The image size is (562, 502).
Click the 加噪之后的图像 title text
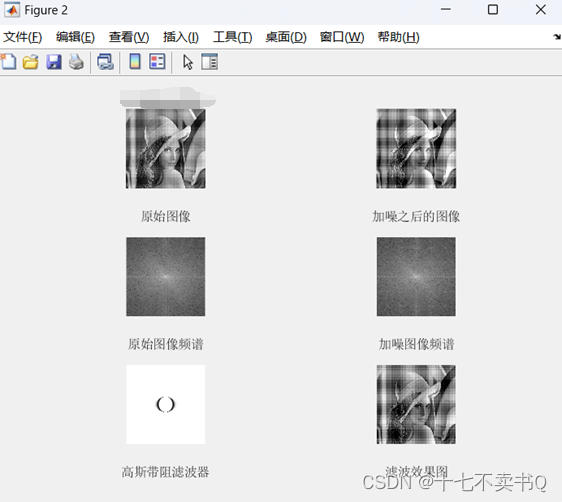(x=416, y=216)
